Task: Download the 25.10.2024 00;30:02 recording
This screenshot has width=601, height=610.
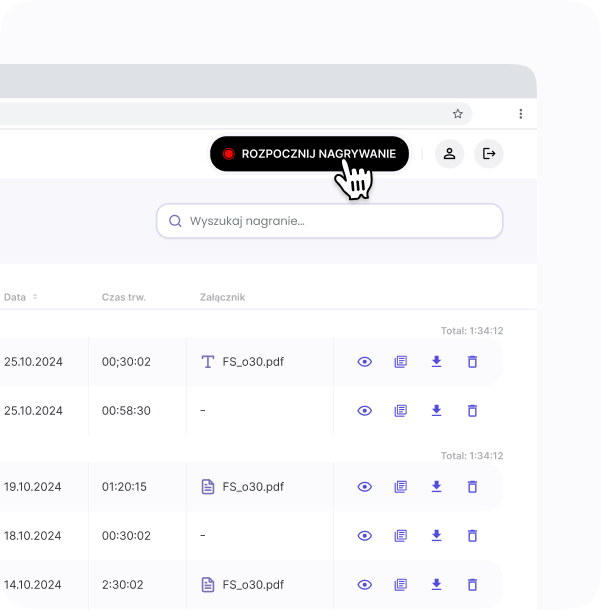Action: (x=436, y=362)
